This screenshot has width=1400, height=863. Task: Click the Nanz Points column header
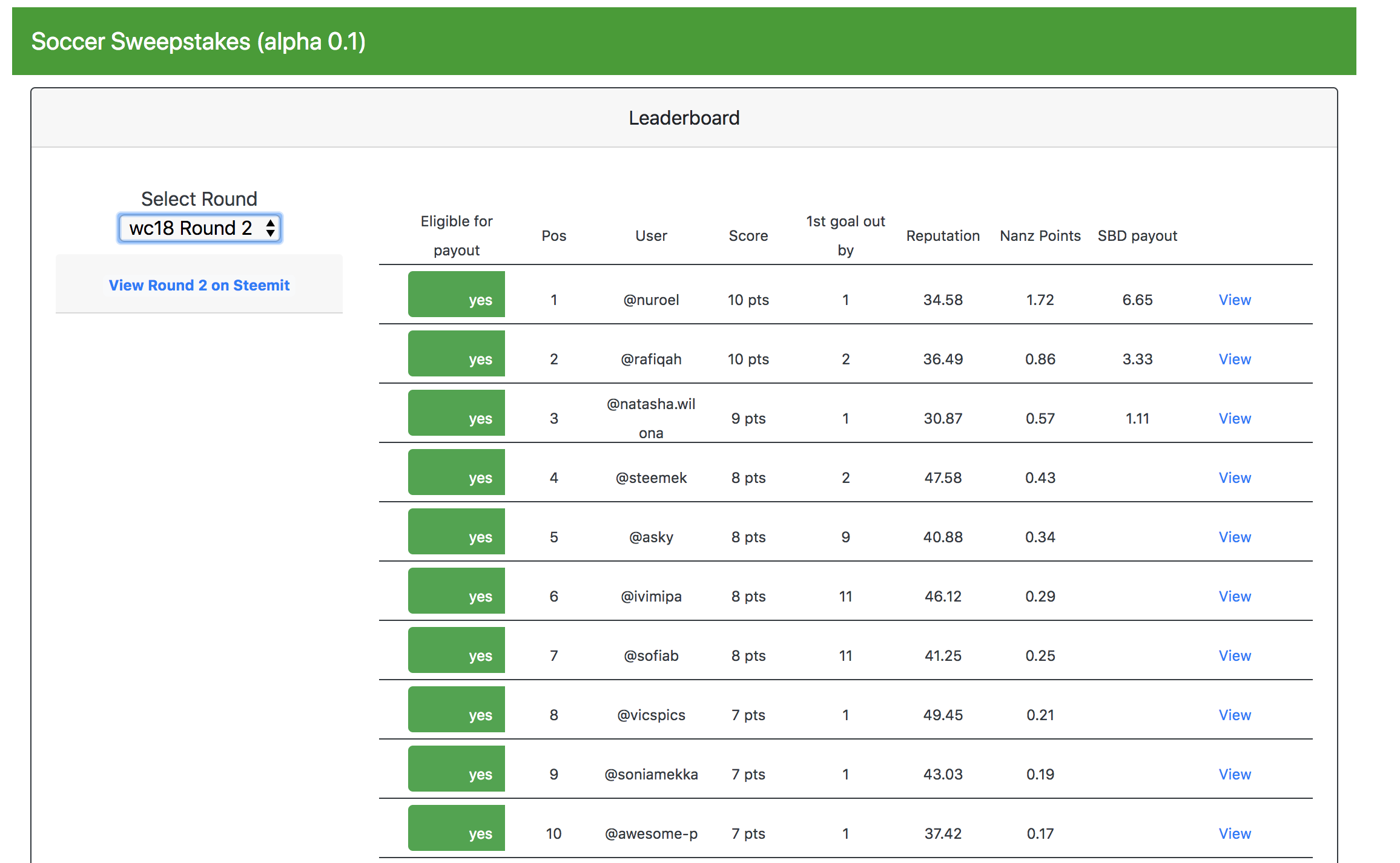[x=1040, y=235]
